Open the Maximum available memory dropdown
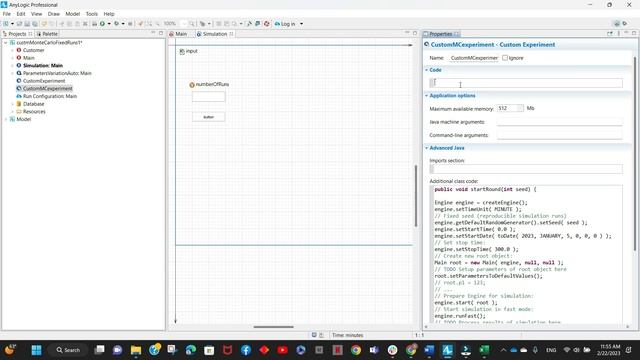Viewport: 640px width, 360px height. 520,108
